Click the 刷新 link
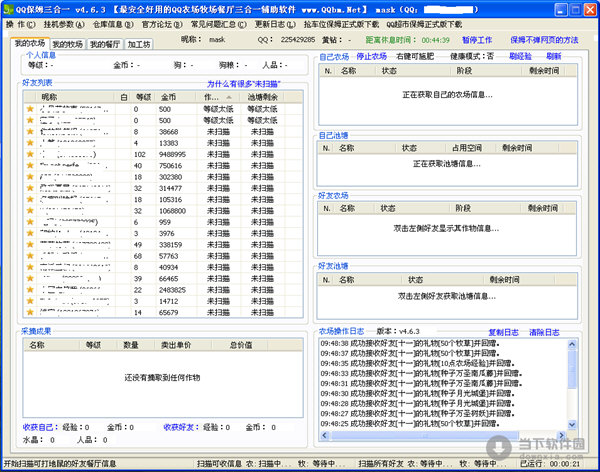This screenshot has width=600, height=472. coord(554,57)
